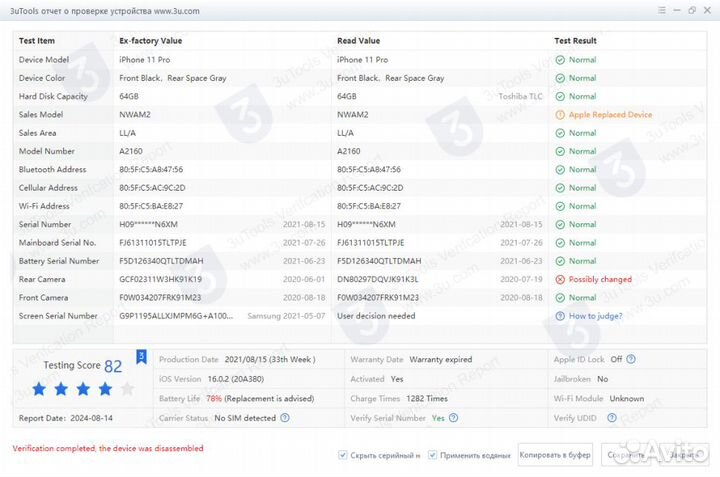Click the No SIM detected text
This screenshot has height=477, width=720.
[245, 418]
